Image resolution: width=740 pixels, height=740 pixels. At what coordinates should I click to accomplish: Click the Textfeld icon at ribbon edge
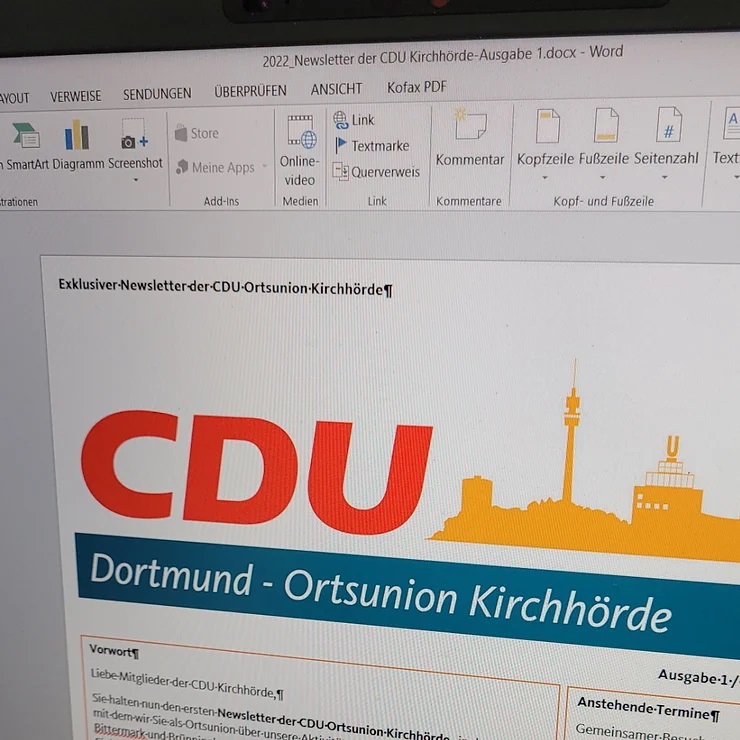(x=731, y=124)
